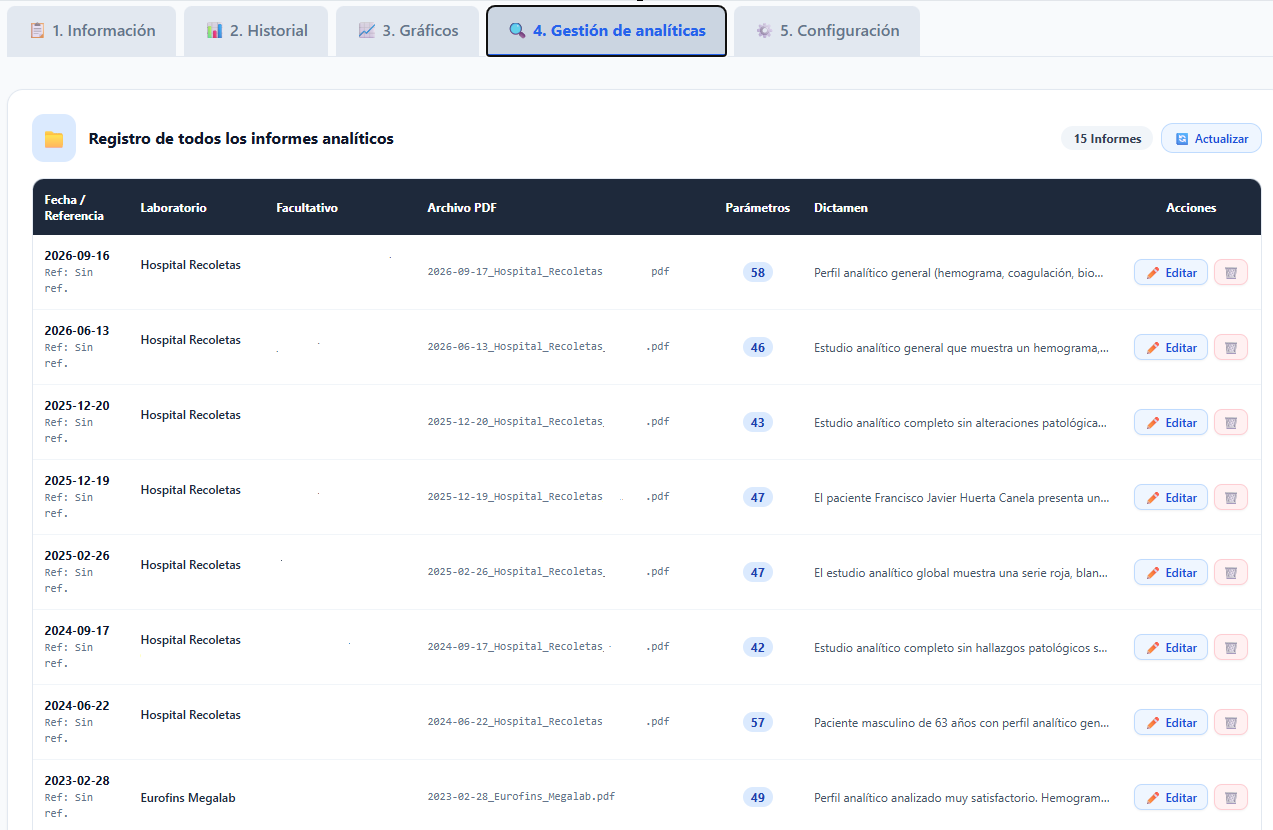Edit the 2026-06-13 report
The image size is (1273, 830).
click(x=1171, y=348)
